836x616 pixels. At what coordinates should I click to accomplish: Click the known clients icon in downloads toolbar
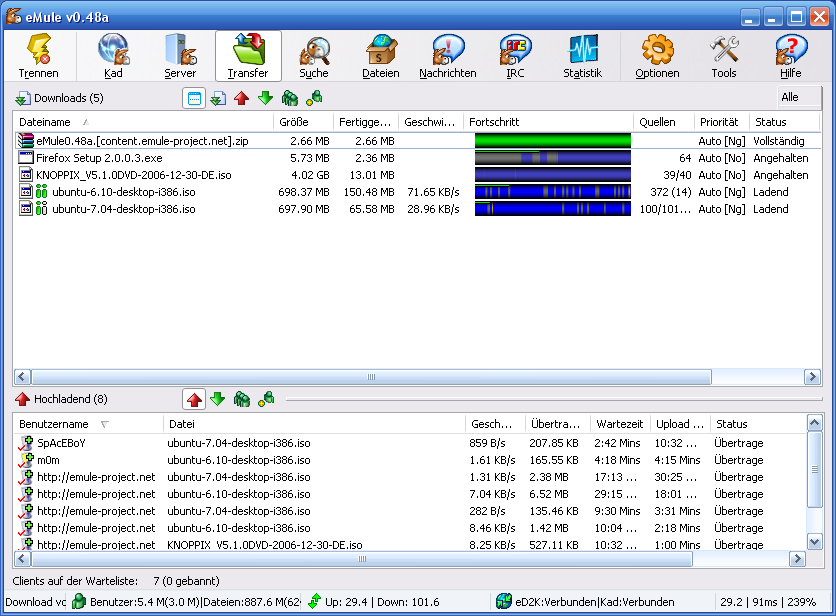tap(314, 98)
